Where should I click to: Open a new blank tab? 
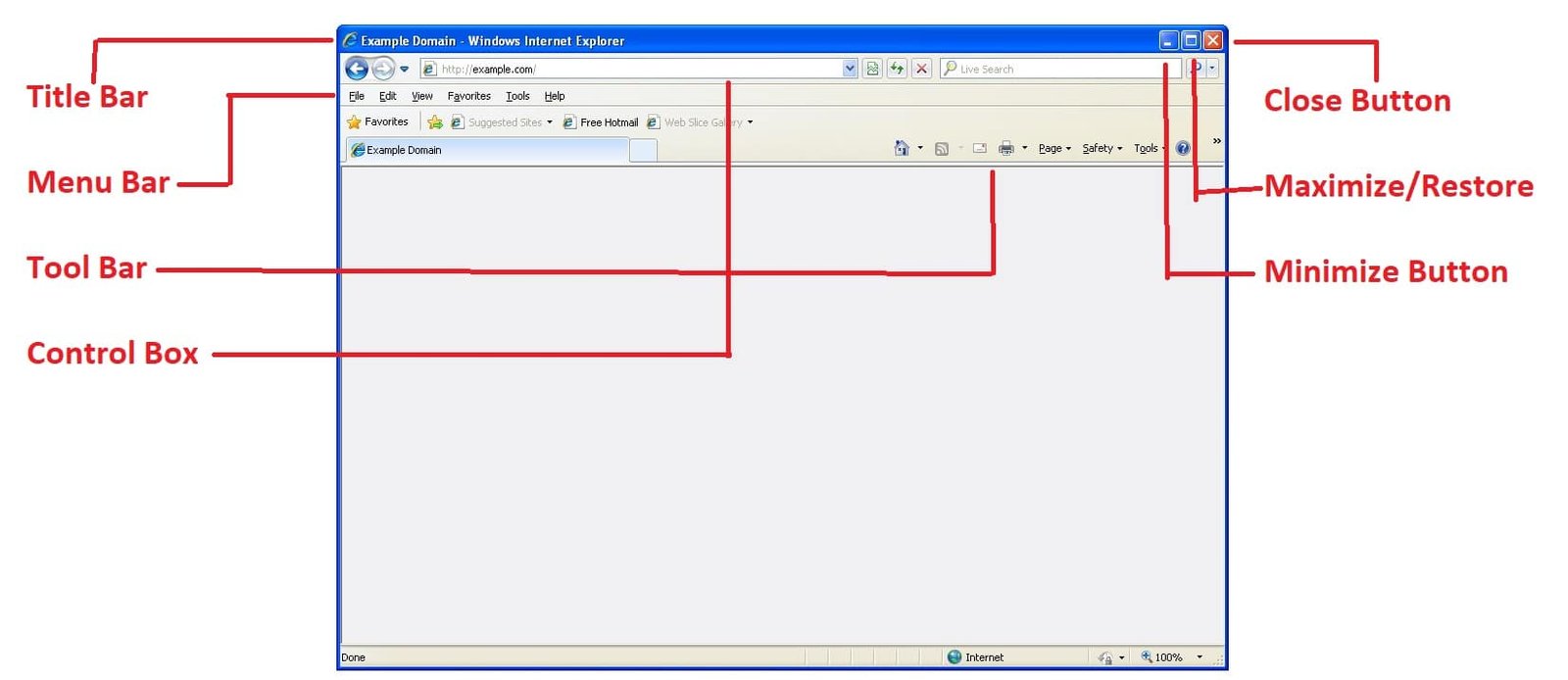pyautogui.click(x=643, y=150)
